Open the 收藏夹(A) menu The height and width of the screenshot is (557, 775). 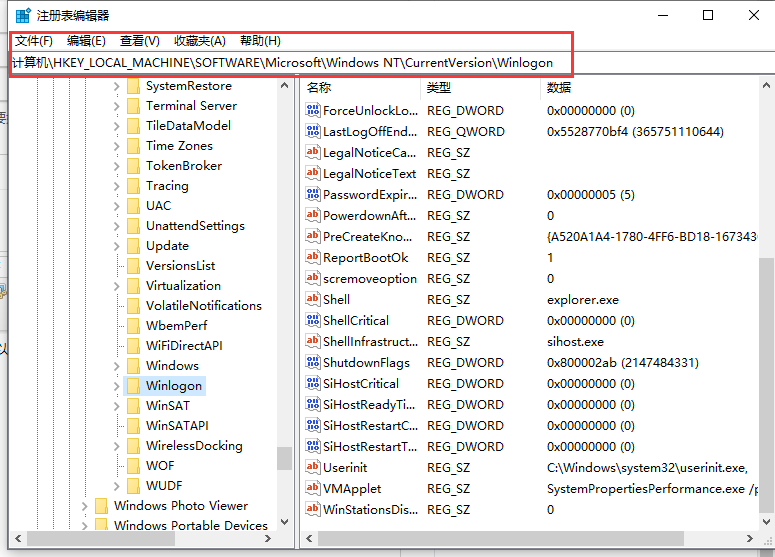tap(200, 41)
